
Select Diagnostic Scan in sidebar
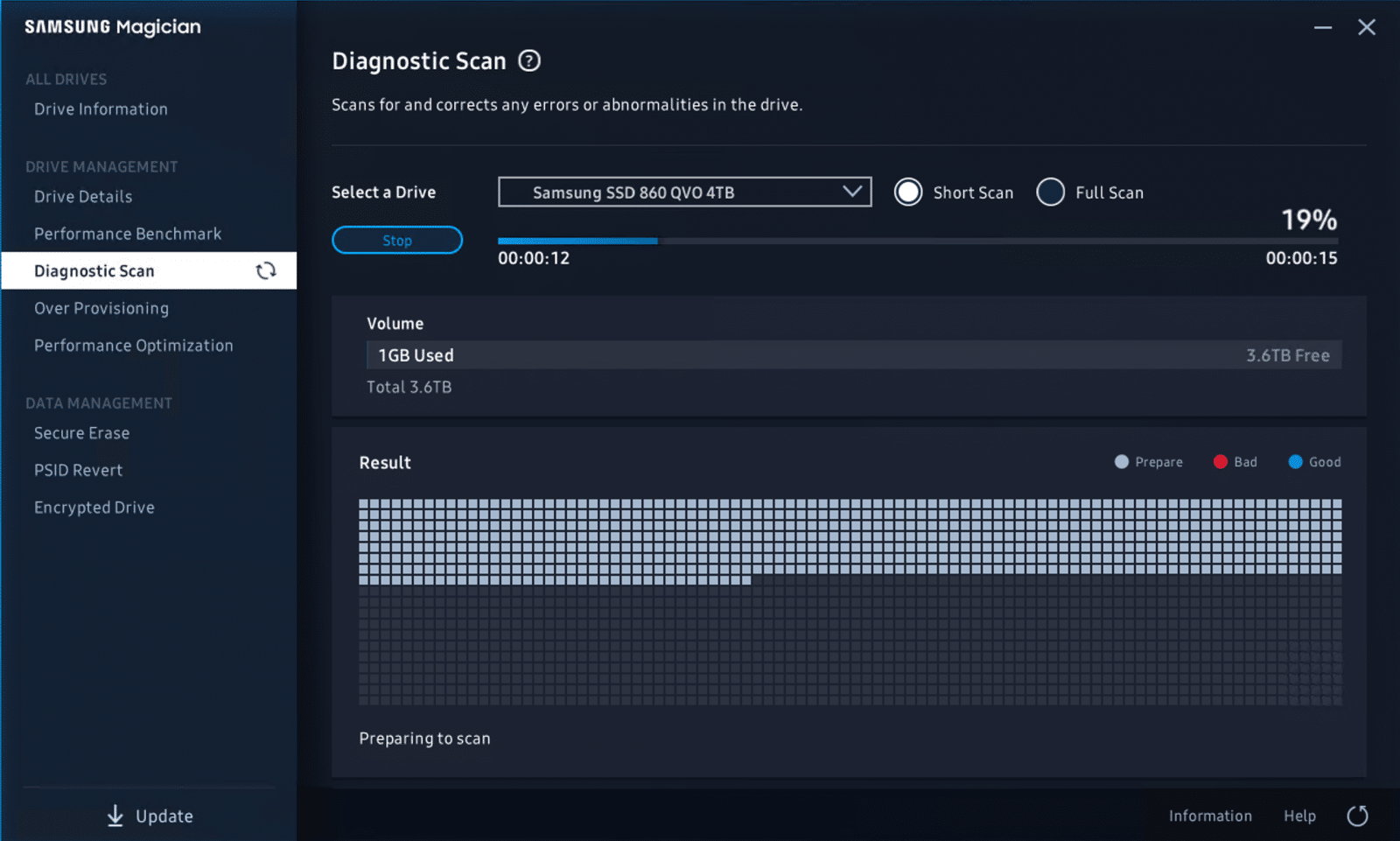point(149,270)
